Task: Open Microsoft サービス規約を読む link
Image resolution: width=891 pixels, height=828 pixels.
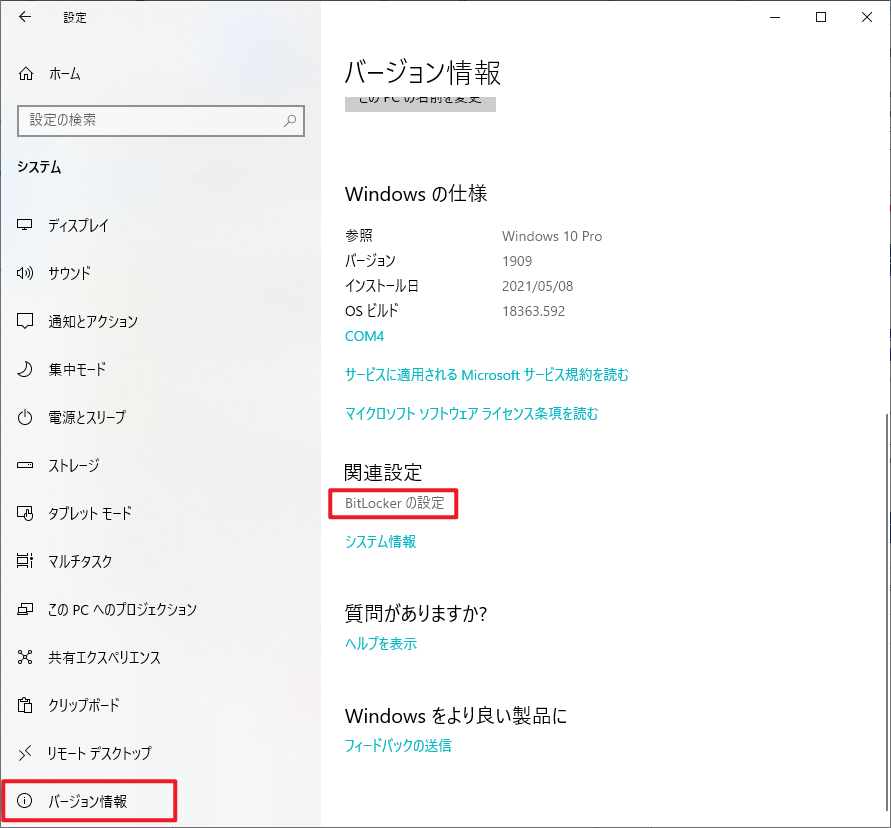Action: pyautogui.click(x=486, y=375)
